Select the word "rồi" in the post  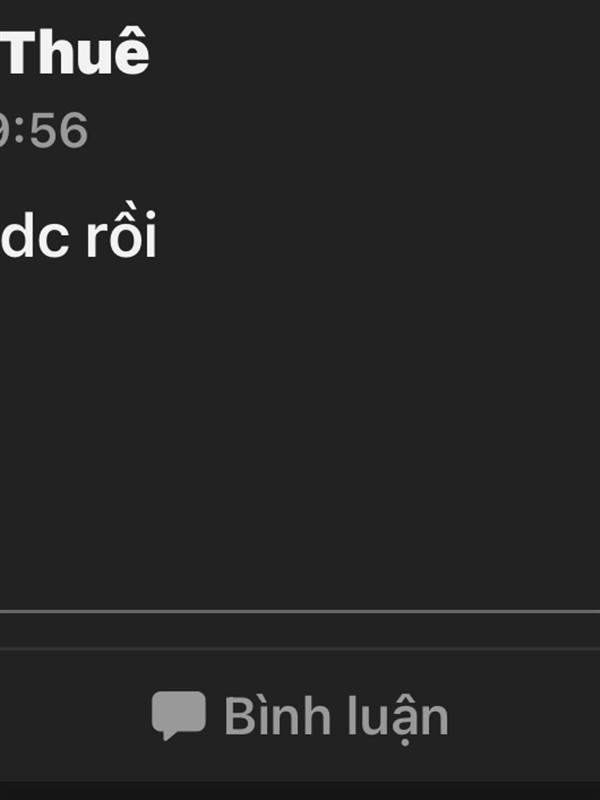pos(121,234)
